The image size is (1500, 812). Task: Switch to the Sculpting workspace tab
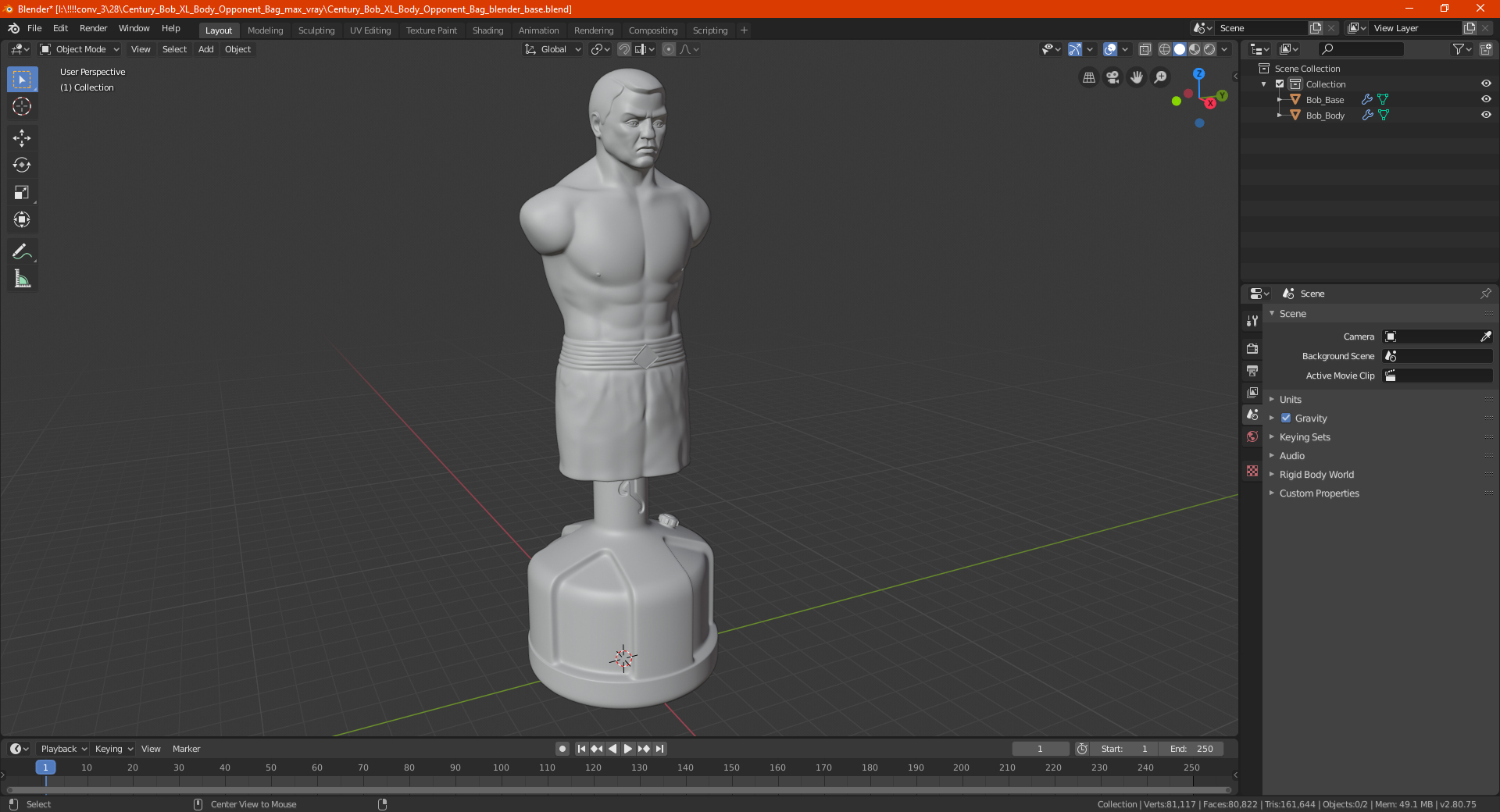point(316,30)
